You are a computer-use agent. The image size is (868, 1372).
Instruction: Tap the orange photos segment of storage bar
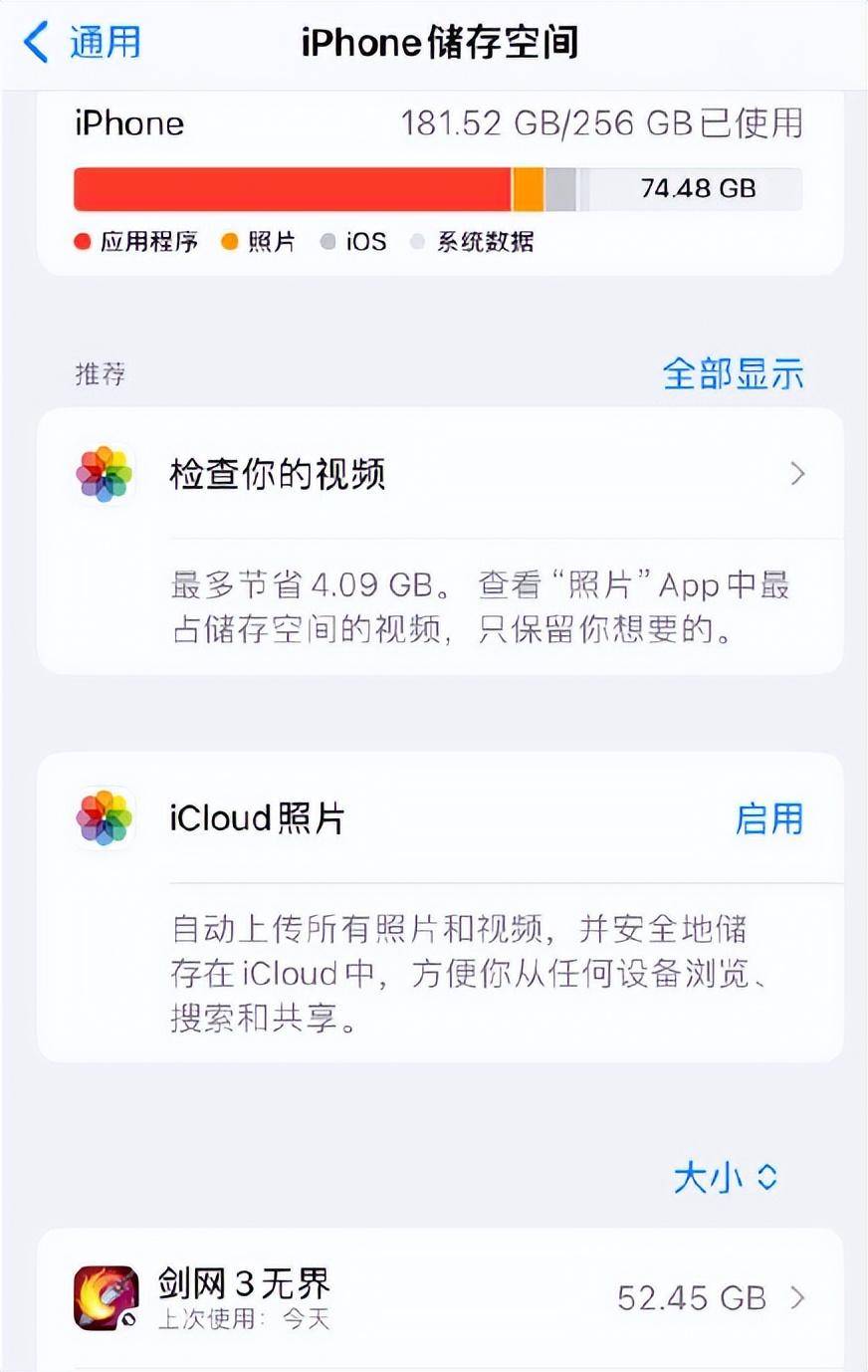[529, 189]
